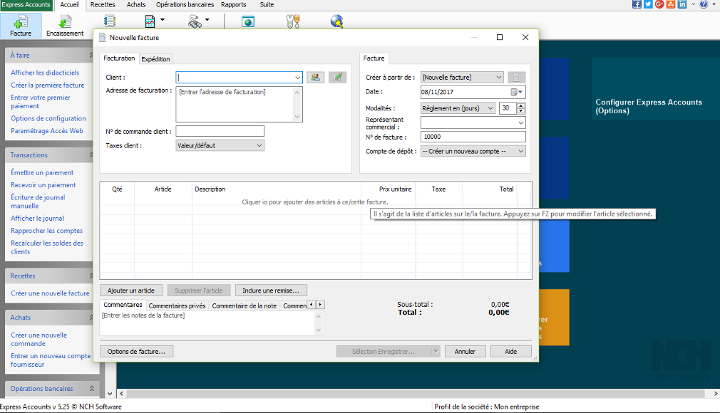720x413 pixels.
Task: Increase the payment days stepper value
Action: (x=521, y=106)
